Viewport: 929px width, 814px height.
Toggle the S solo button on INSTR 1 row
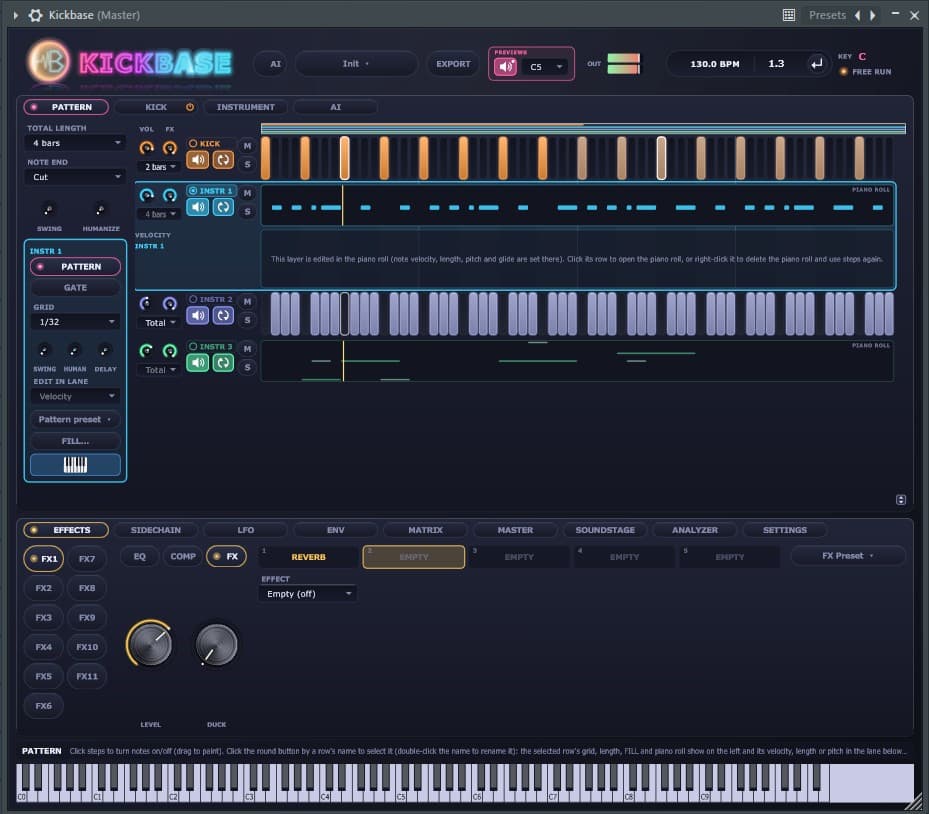[247, 211]
